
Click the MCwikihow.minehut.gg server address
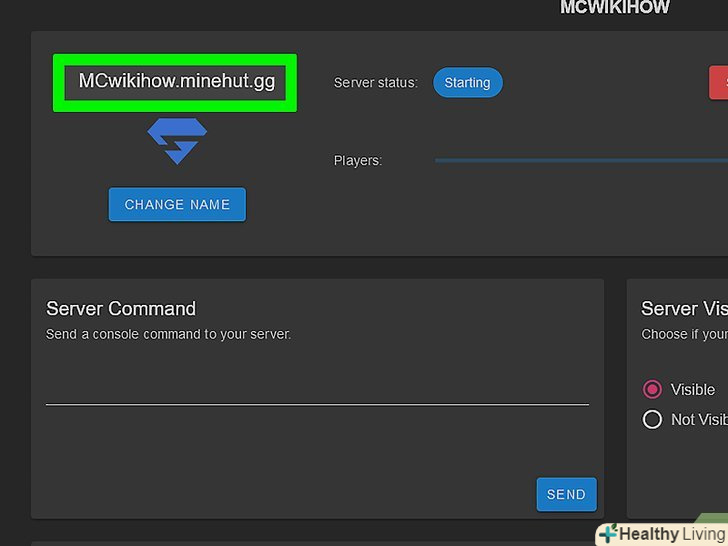tap(176, 81)
